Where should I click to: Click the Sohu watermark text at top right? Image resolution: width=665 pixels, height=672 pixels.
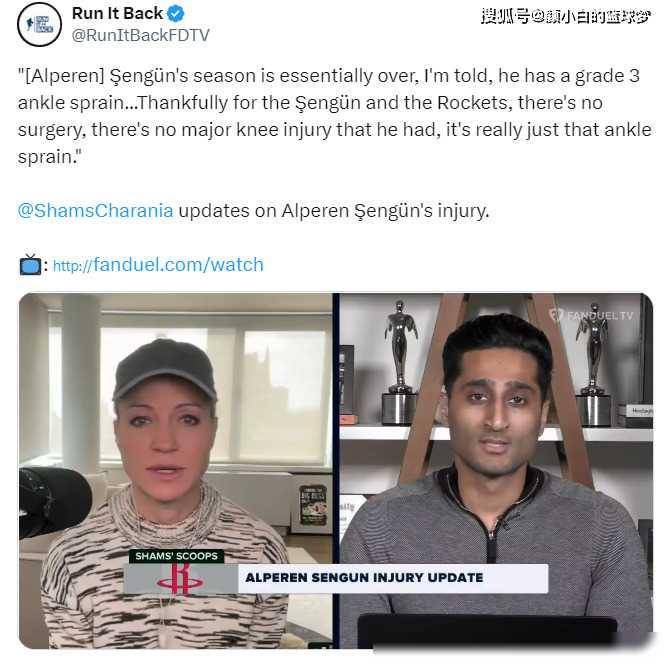tap(566, 16)
